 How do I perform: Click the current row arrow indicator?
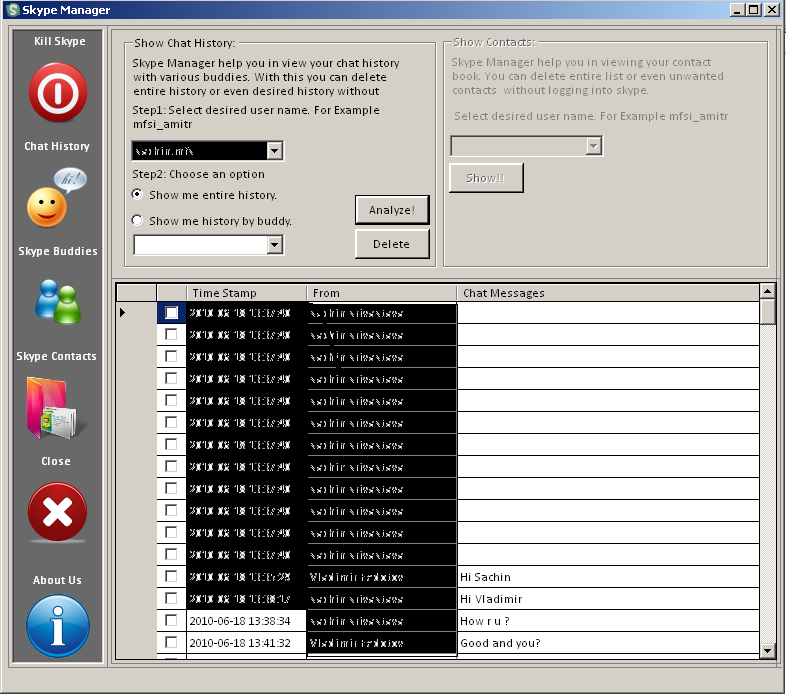click(123, 312)
